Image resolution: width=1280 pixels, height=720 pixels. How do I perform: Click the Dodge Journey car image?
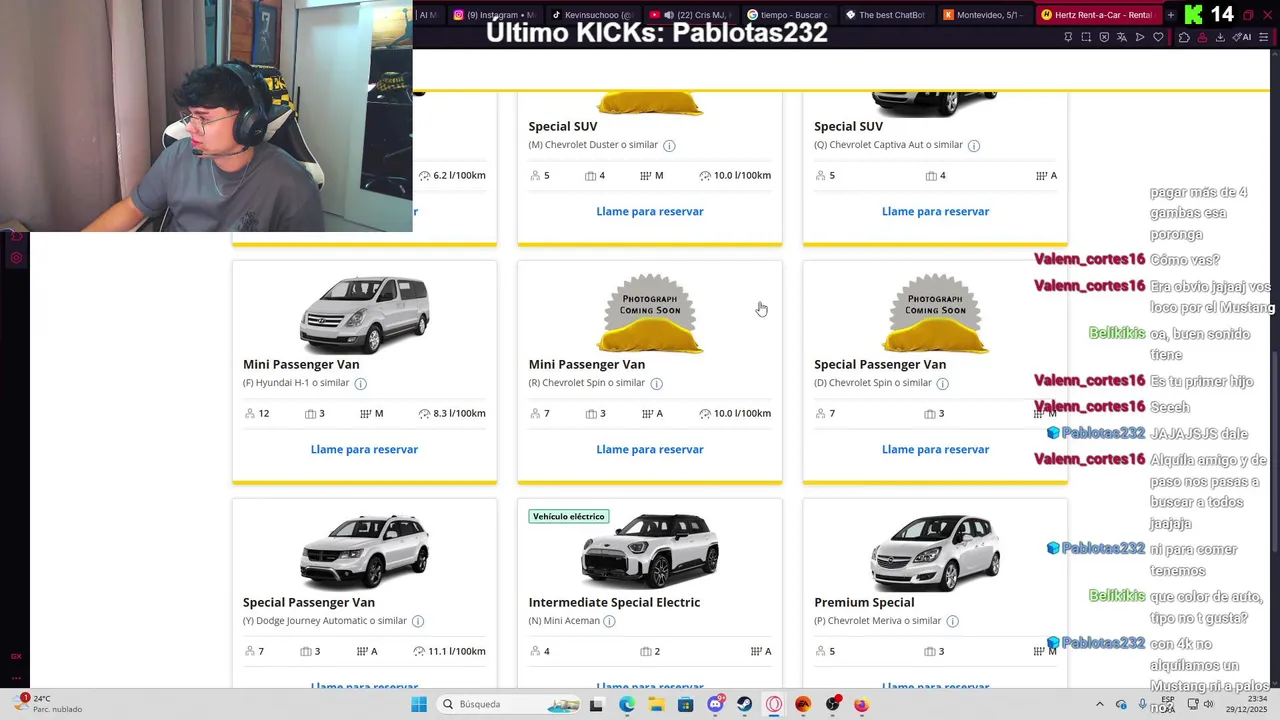point(364,552)
